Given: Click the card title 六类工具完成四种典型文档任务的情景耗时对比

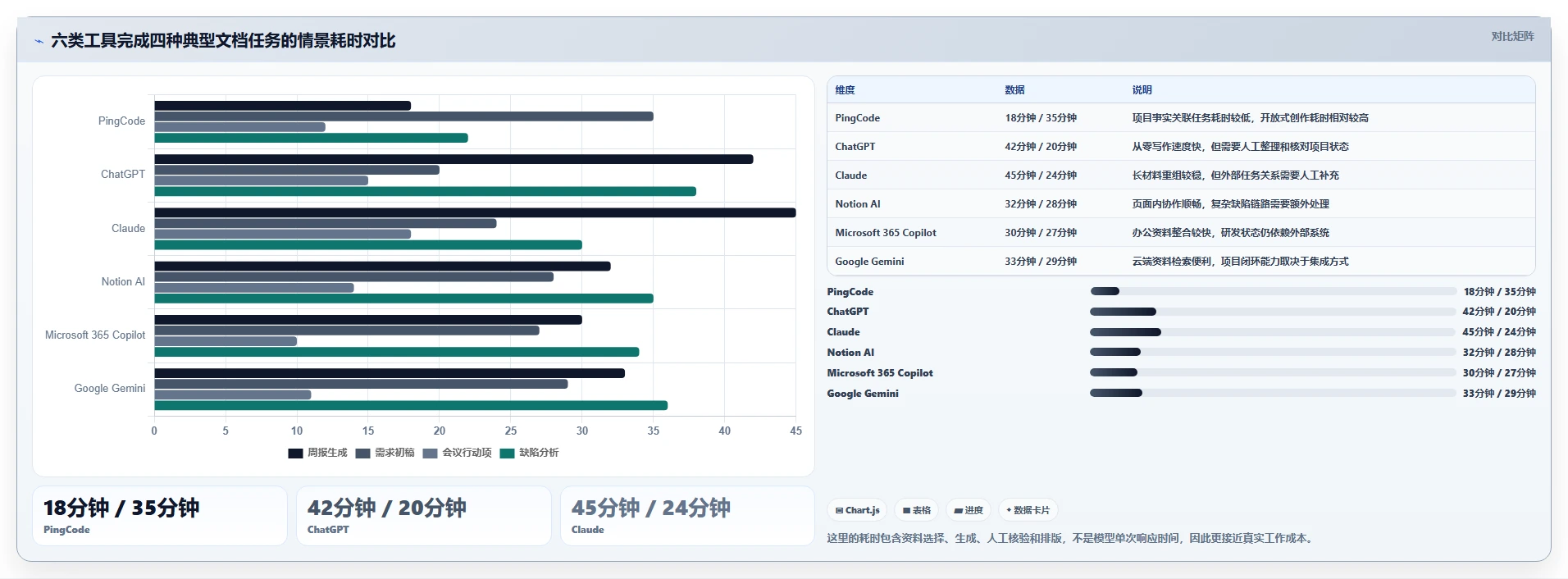Looking at the screenshot, I should coord(223,41).
